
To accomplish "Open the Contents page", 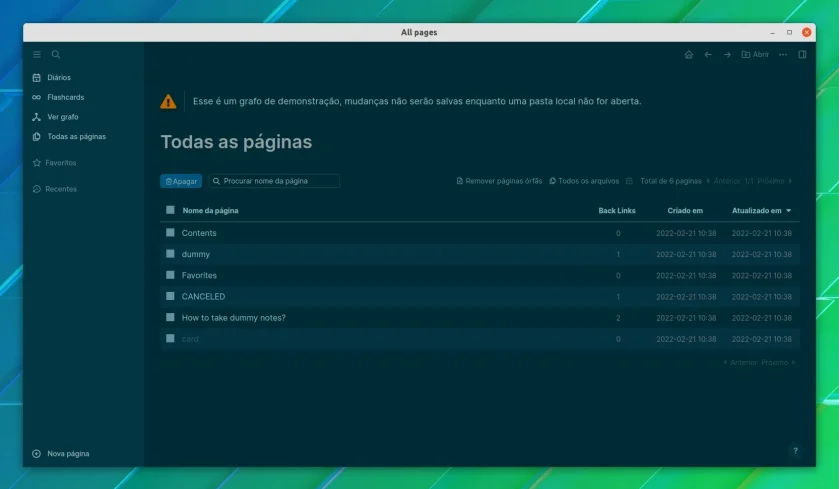I will click(x=199, y=233).
